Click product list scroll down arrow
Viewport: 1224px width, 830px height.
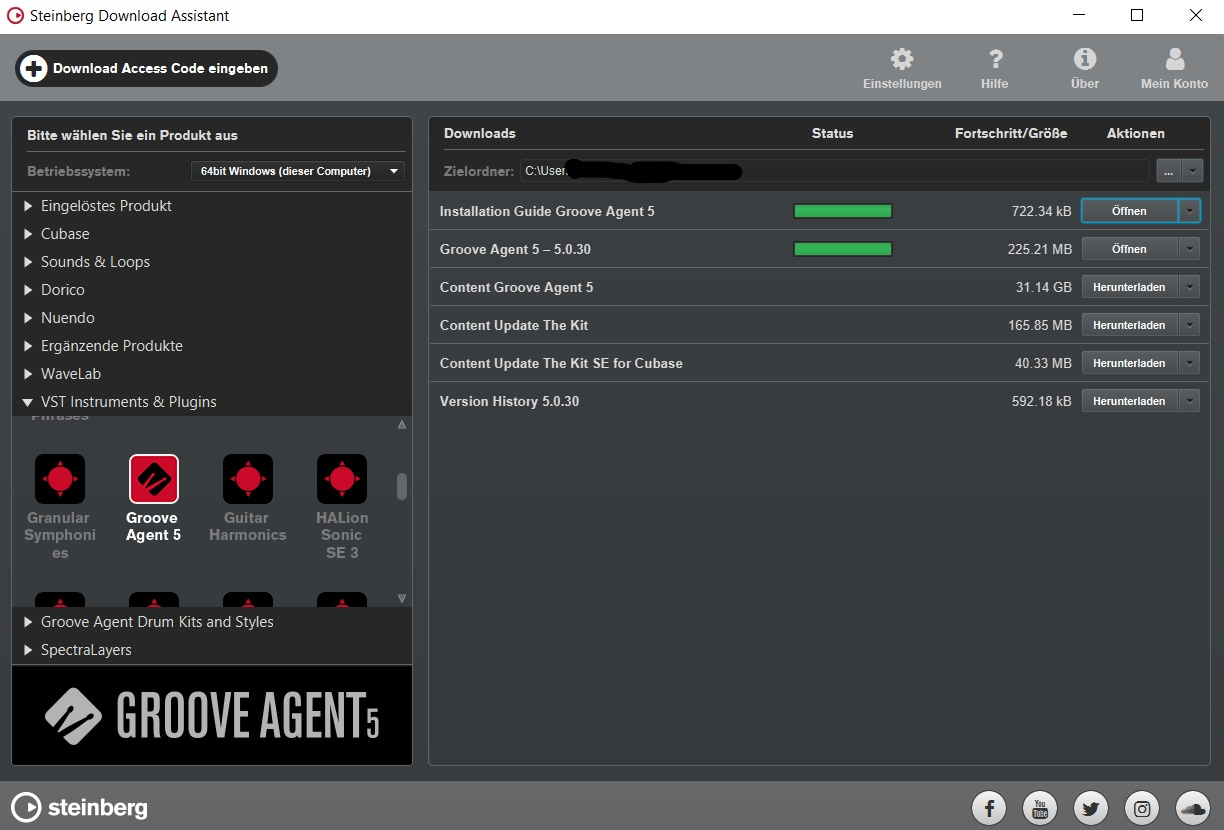pos(402,598)
